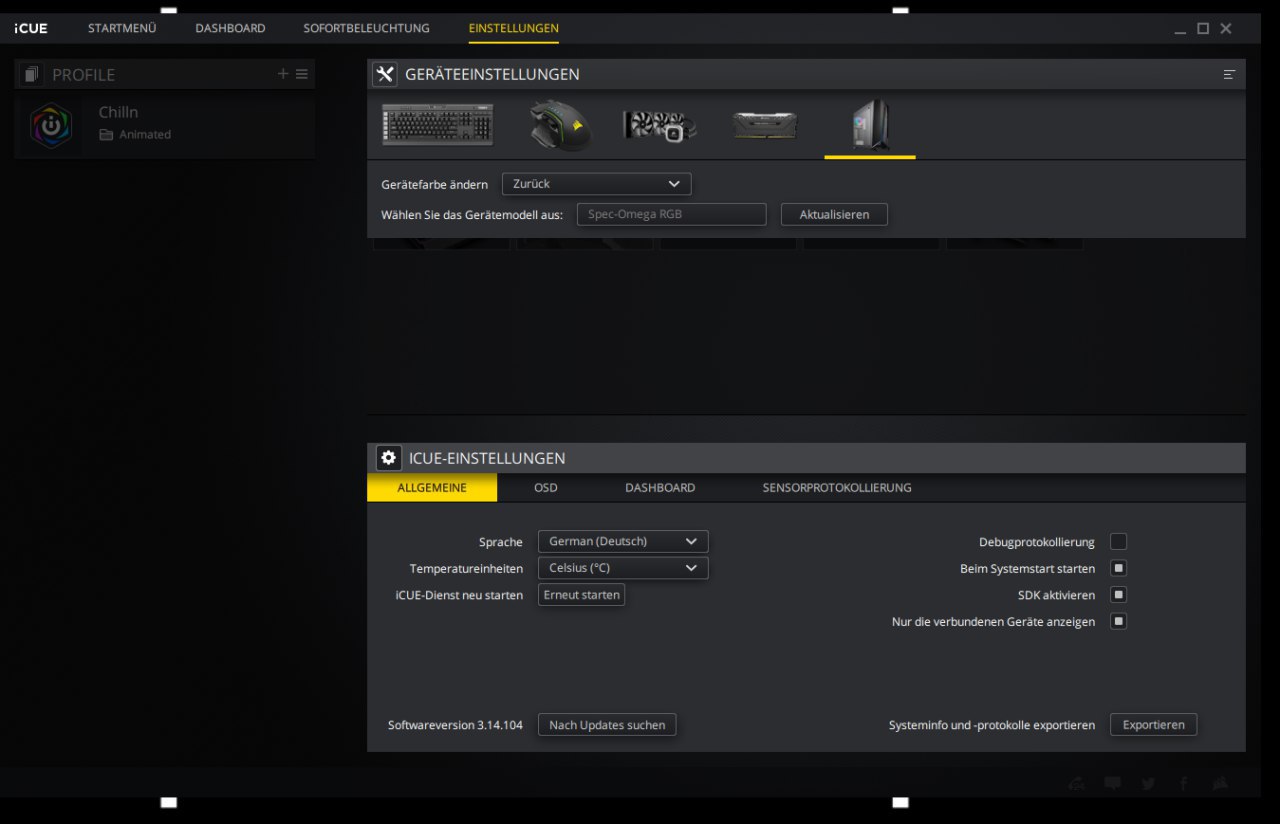This screenshot has width=1280, height=824.
Task: Go to the Startmenü tab
Action: pyautogui.click(x=122, y=28)
